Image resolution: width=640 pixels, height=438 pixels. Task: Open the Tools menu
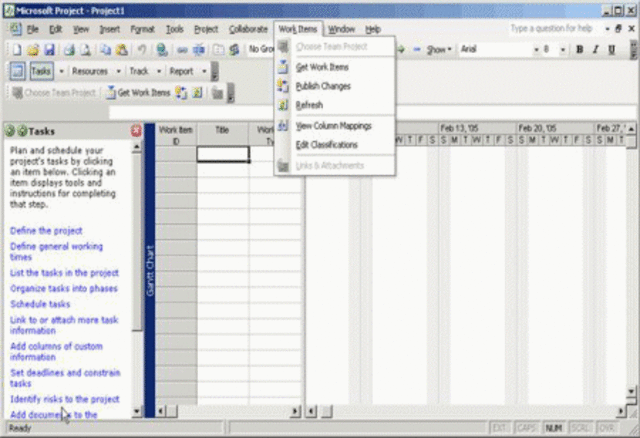point(174,29)
